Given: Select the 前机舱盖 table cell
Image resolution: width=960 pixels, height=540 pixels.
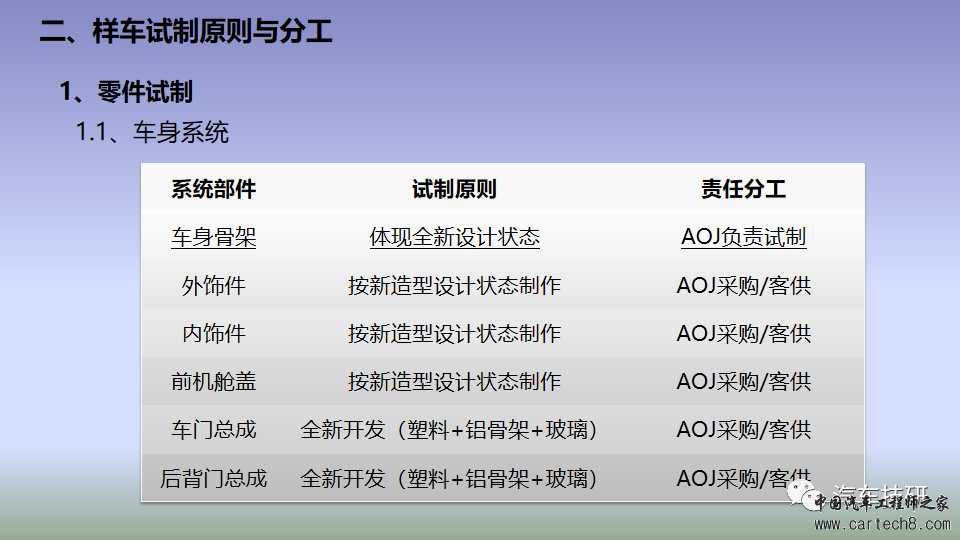Looking at the screenshot, I should click(x=214, y=382).
